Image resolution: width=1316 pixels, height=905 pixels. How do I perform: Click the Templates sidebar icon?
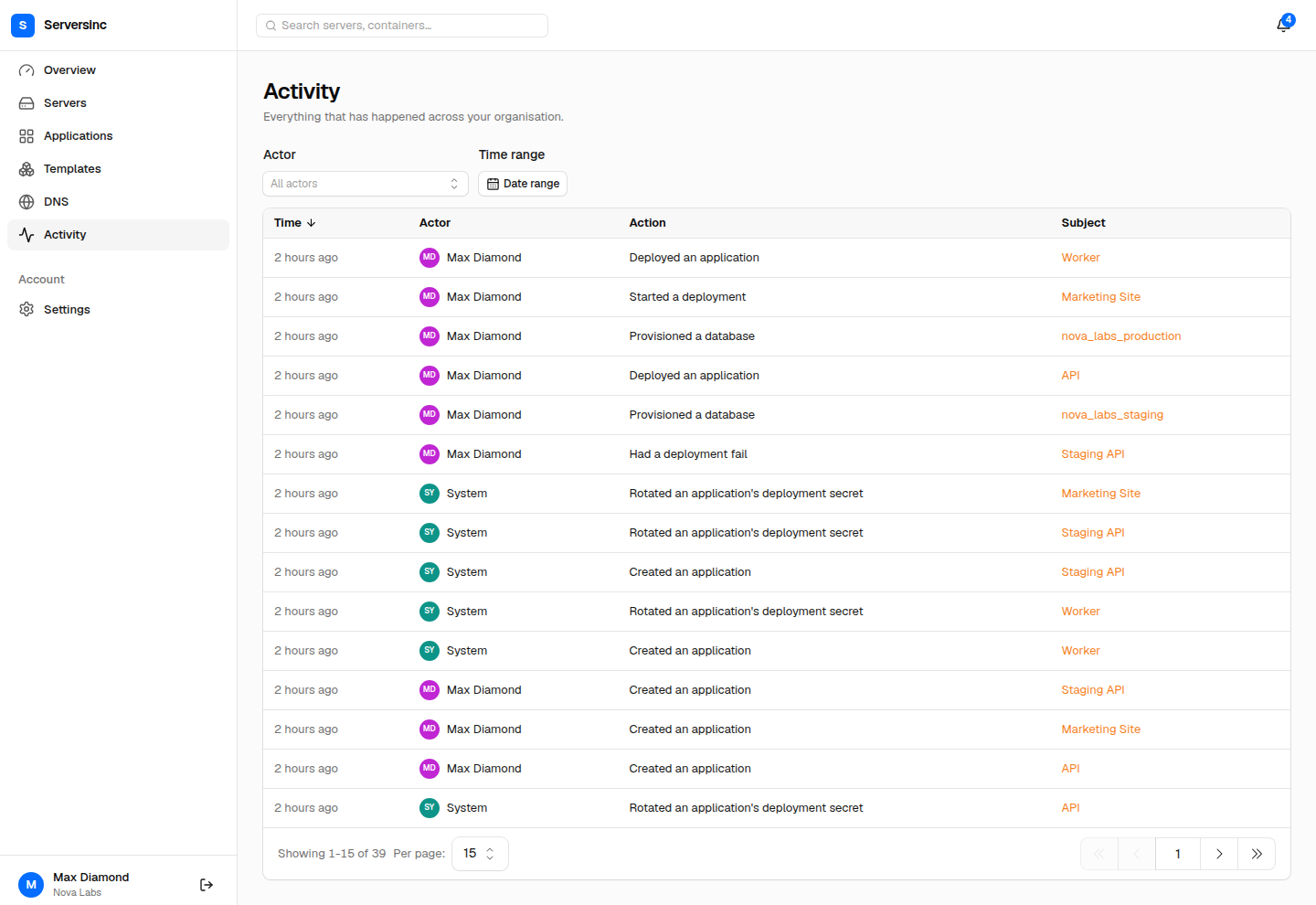27,169
